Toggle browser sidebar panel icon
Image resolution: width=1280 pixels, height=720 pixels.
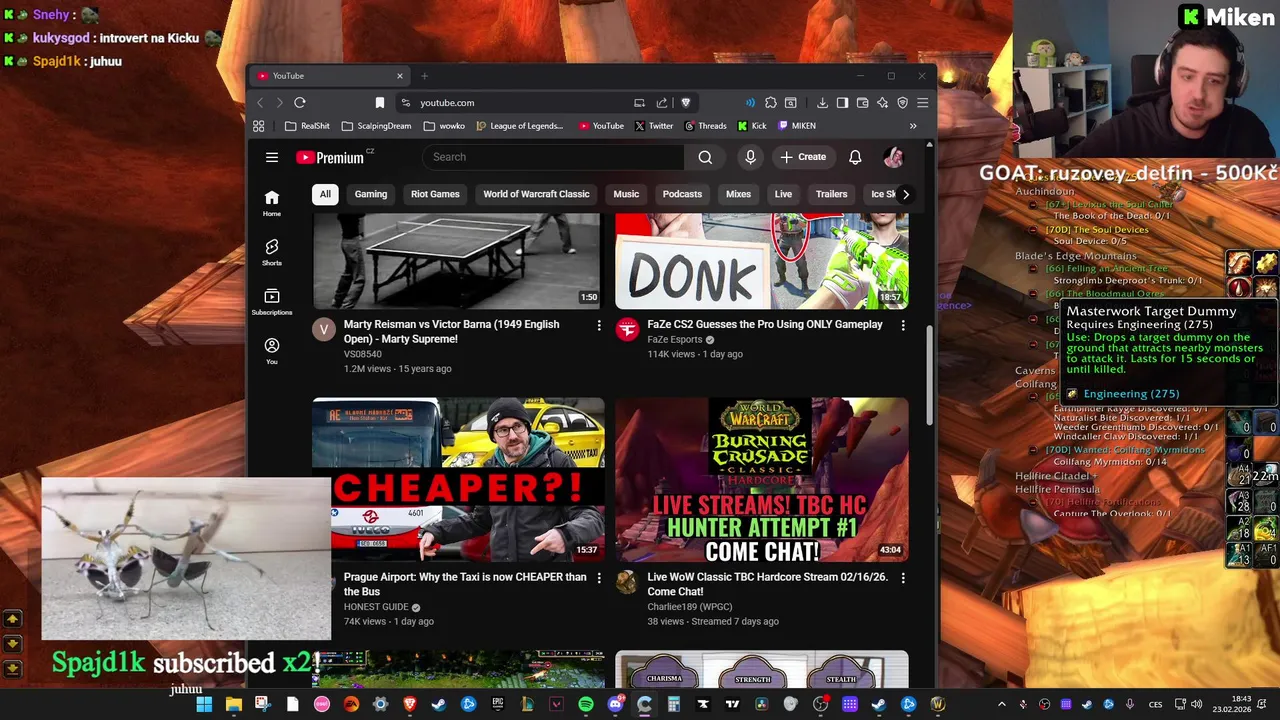(x=842, y=102)
